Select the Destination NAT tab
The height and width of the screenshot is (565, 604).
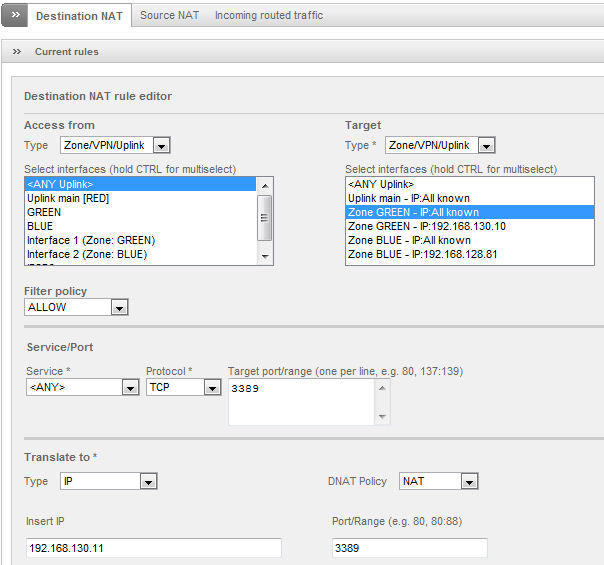[80, 16]
